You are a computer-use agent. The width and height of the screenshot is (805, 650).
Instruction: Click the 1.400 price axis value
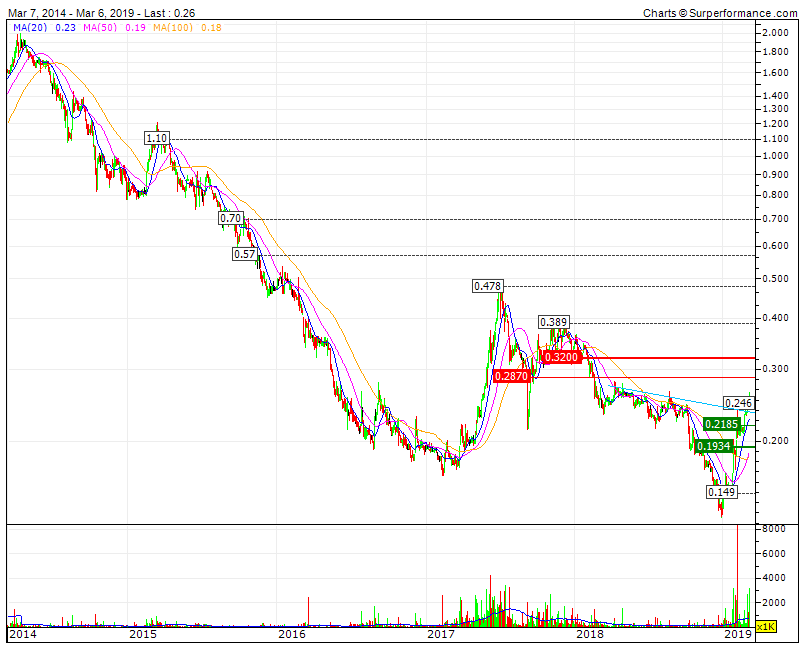click(776, 96)
